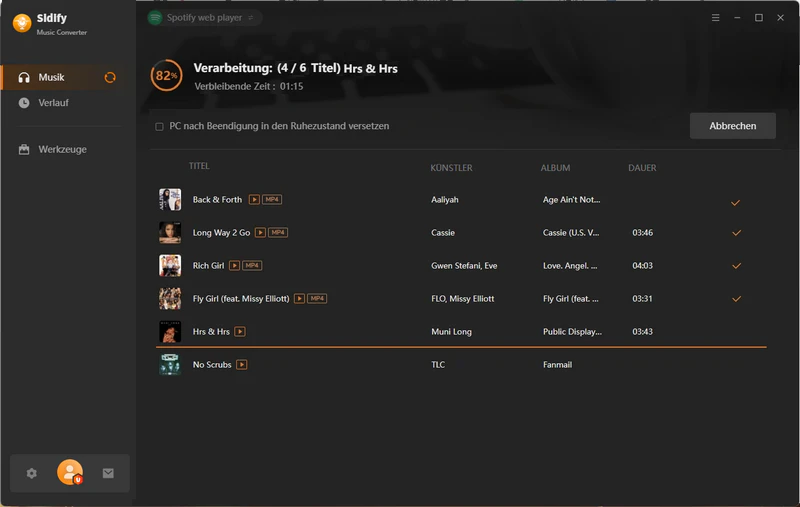Viewport: 800px width, 507px height.
Task: Click the toolbox icon next to Werkzeuge
Action: coord(24,149)
